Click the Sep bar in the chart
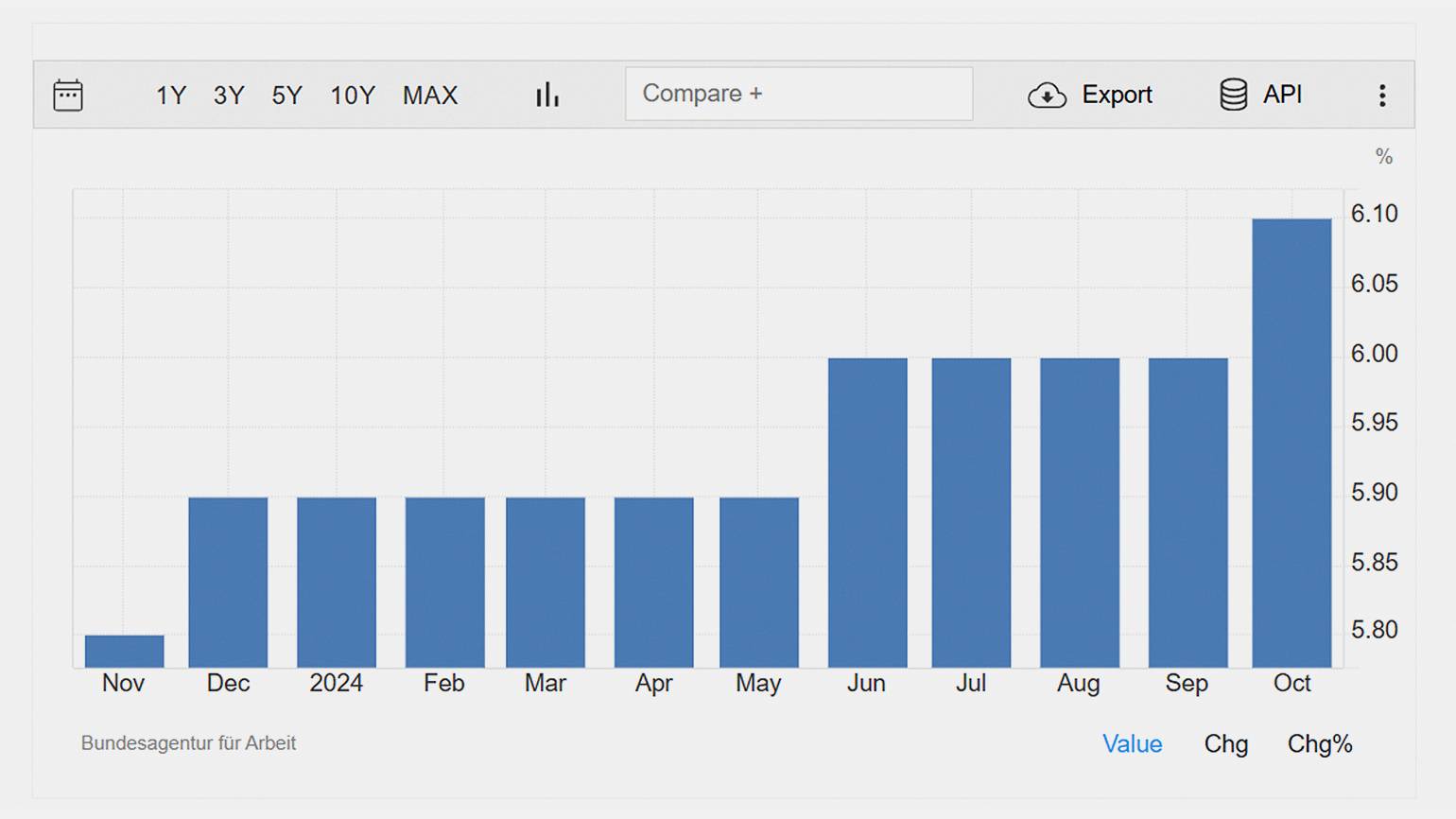This screenshot has height=819, width=1456. (x=1188, y=513)
